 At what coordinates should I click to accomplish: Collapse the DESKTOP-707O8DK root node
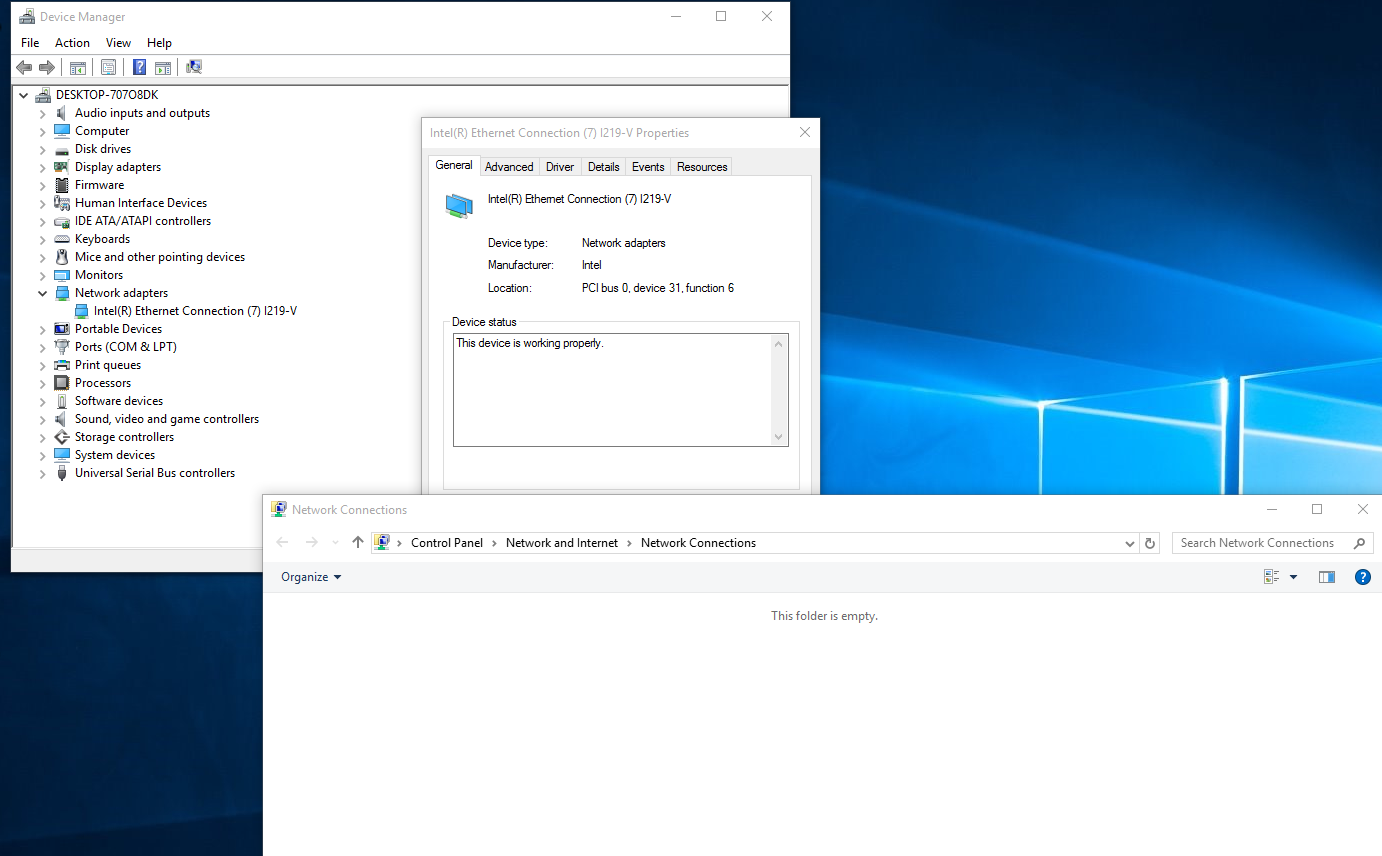coord(23,95)
